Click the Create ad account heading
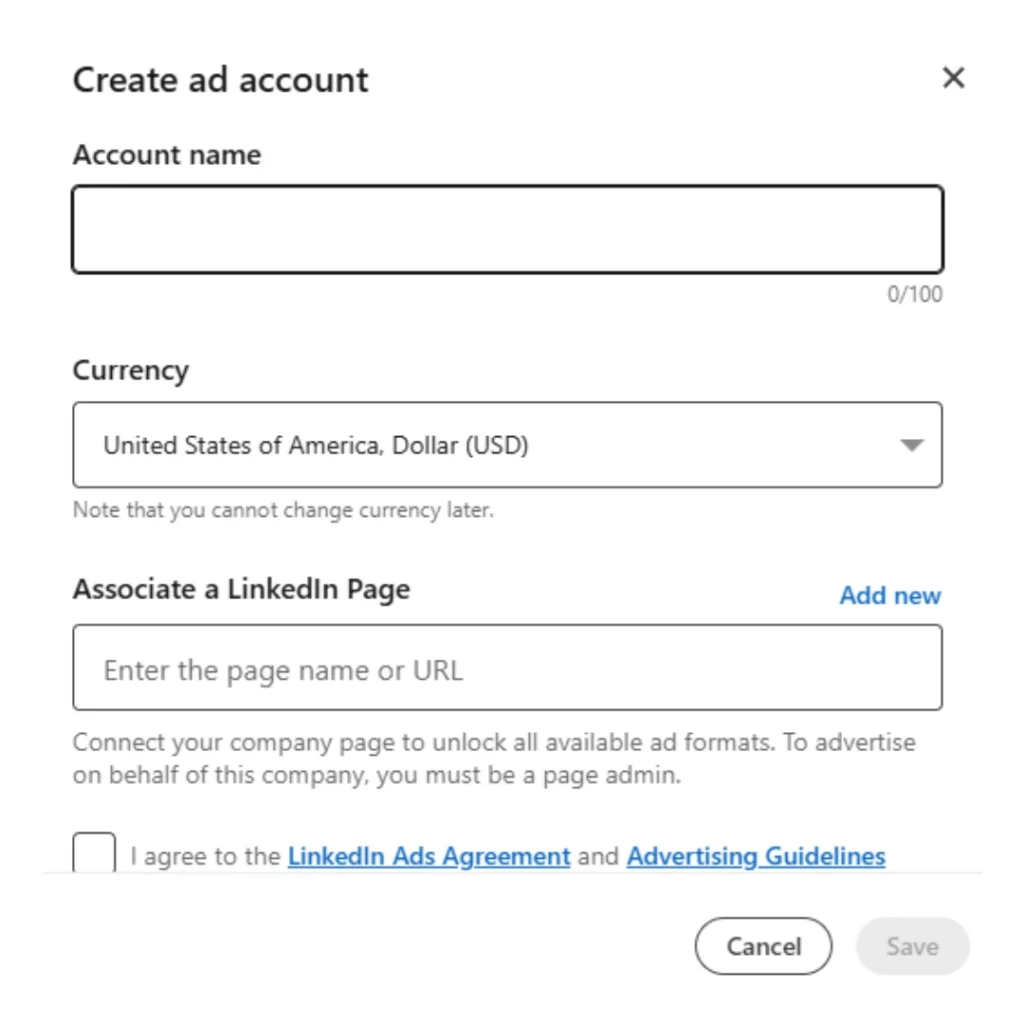Image resolution: width=1024 pixels, height=1024 pixels. pos(220,80)
